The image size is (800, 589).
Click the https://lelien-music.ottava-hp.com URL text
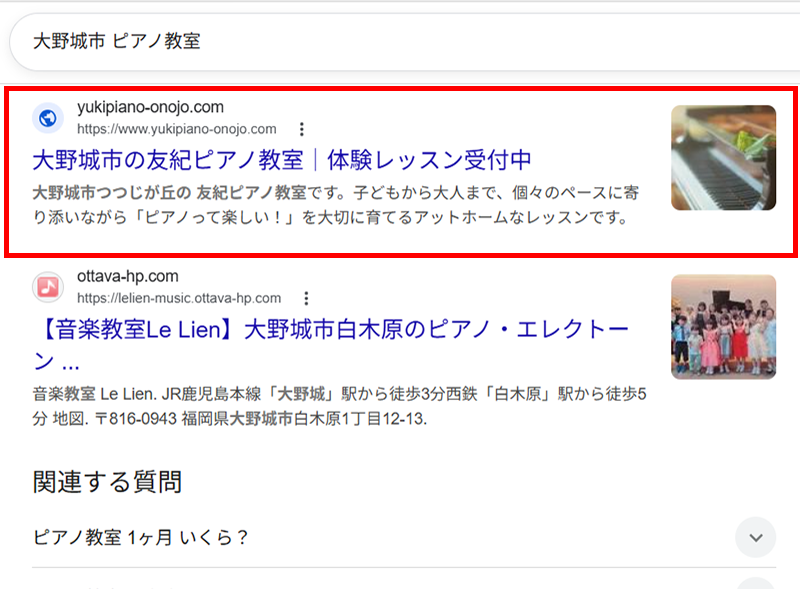(x=179, y=298)
